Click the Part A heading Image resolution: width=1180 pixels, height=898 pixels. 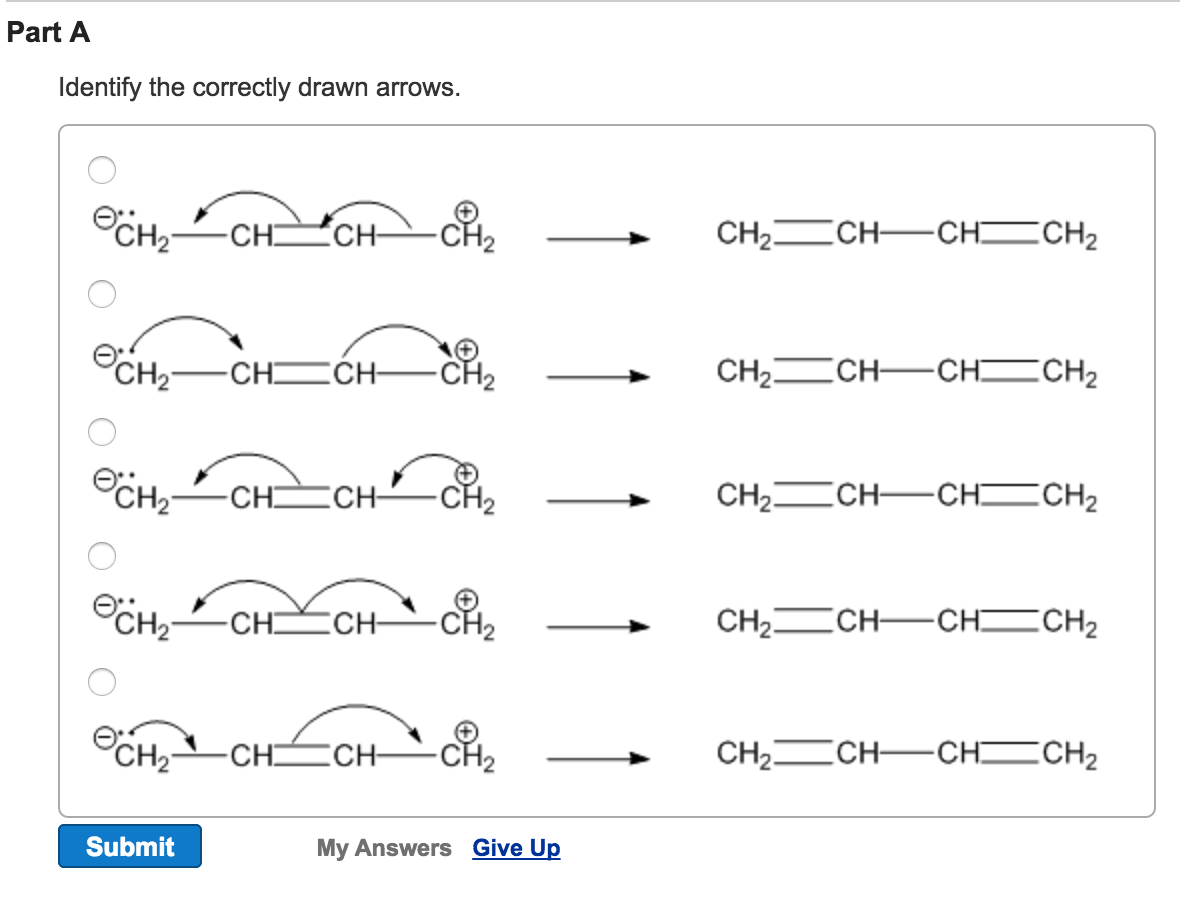[48, 32]
